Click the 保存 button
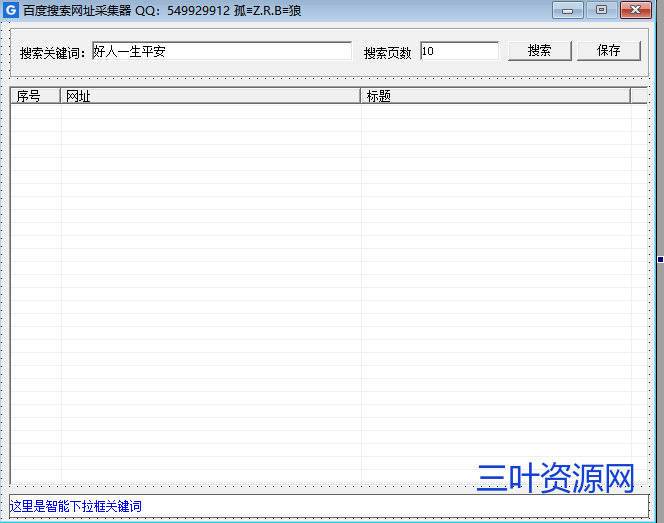This screenshot has height=523, width=664. (x=608, y=51)
